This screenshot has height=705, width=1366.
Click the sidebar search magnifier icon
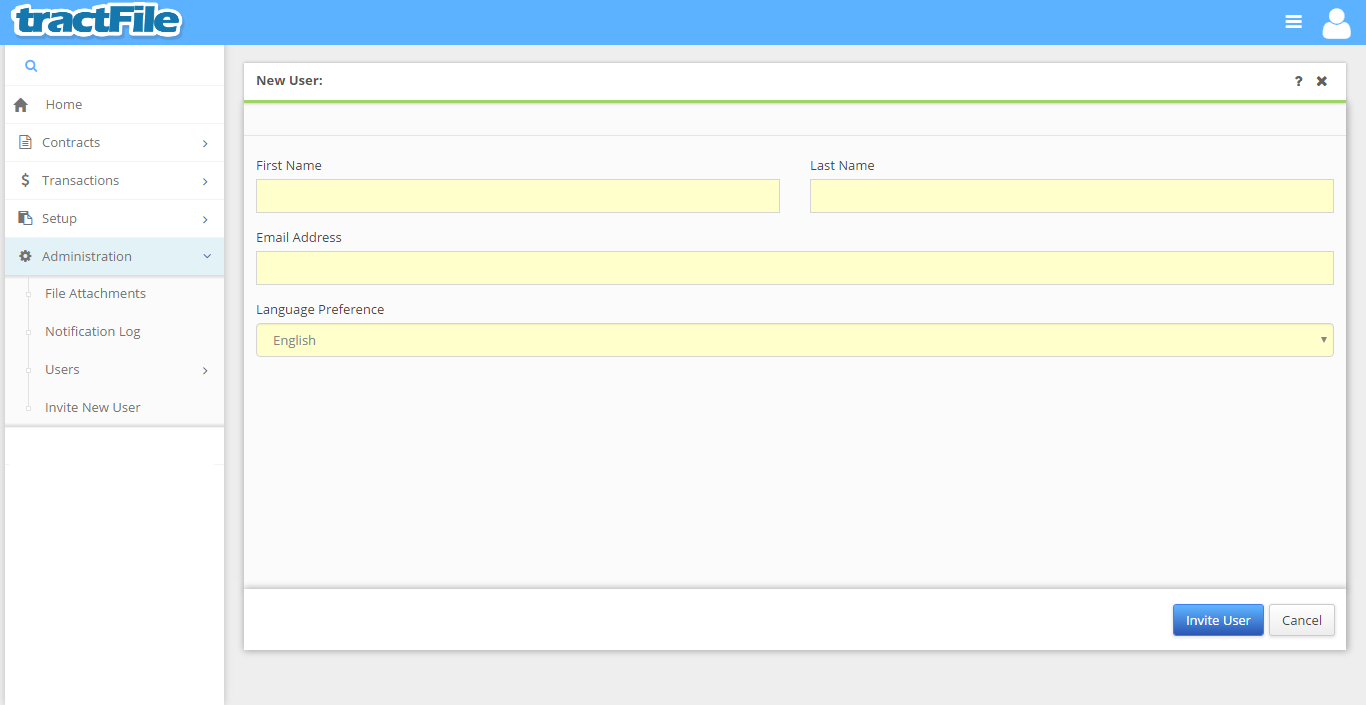click(31, 66)
